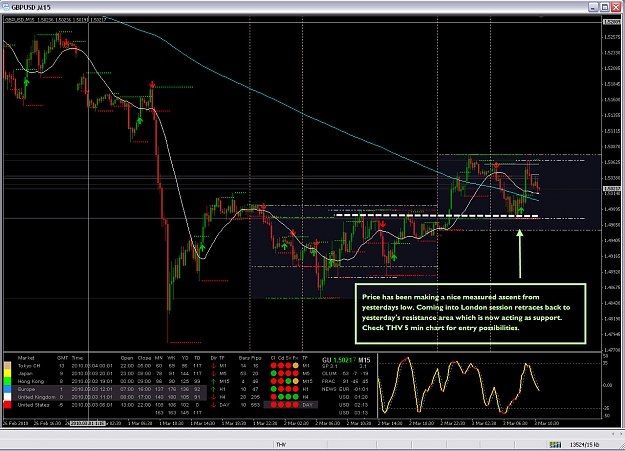Screen dimensions: 625x451
Task: Minimize the GBPUSD chart window
Action: [x=594, y=7]
